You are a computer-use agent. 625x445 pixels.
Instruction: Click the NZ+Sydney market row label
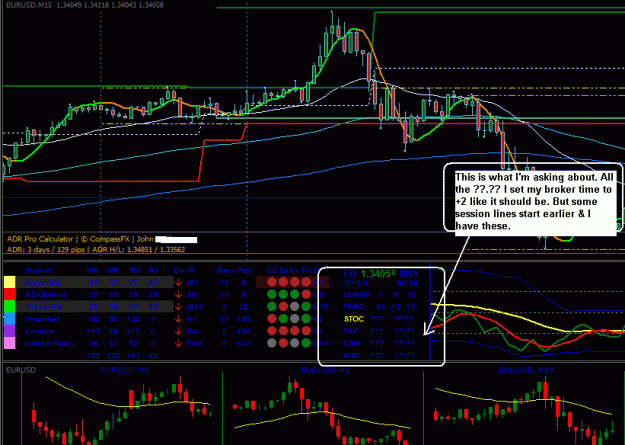point(46,295)
